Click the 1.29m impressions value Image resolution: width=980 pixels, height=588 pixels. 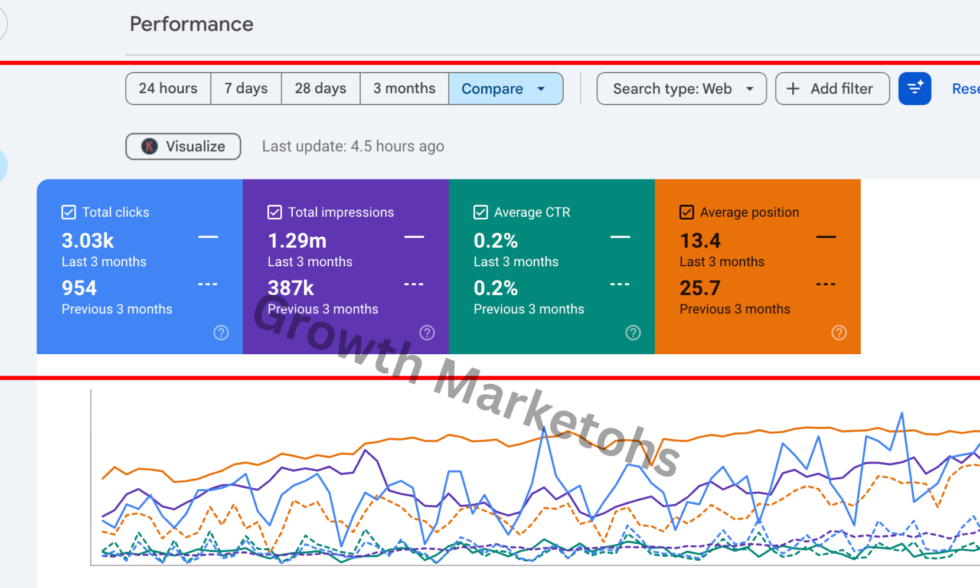click(297, 241)
